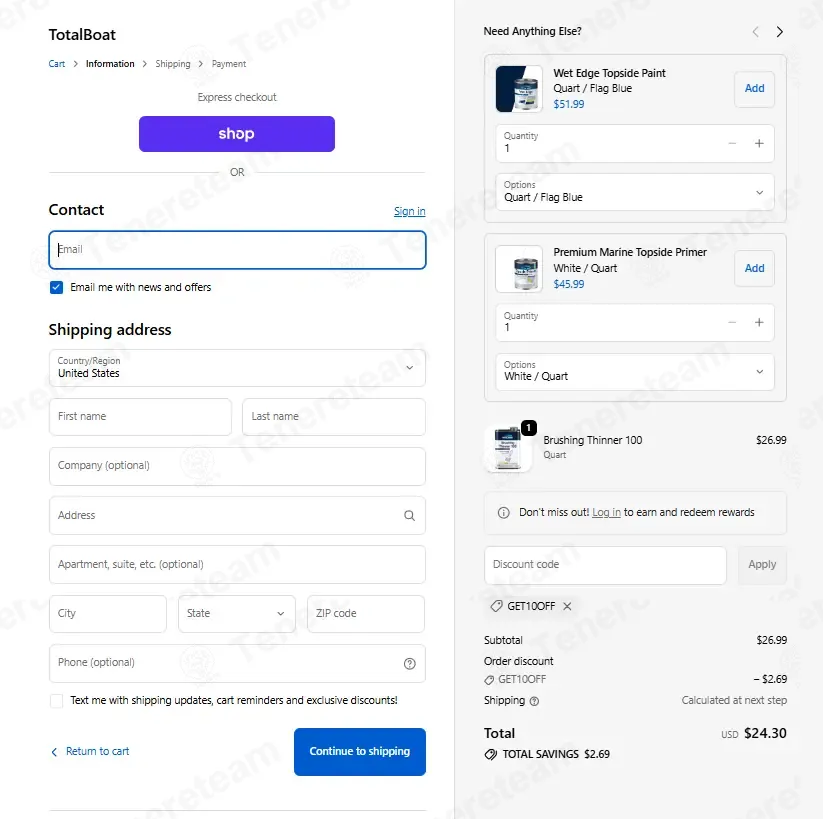Click the $24.30 total amount
The image size is (823, 819).
pyautogui.click(x=765, y=733)
